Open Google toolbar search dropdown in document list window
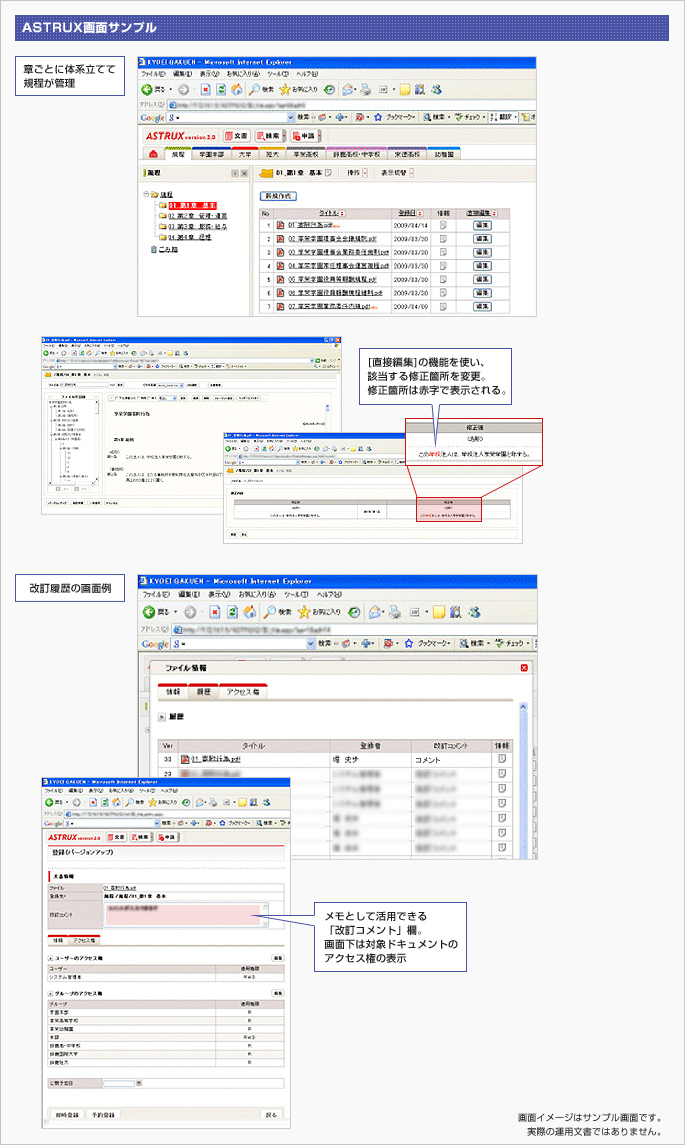Viewport: 685px width, 1145px height. pyautogui.click(x=291, y=117)
